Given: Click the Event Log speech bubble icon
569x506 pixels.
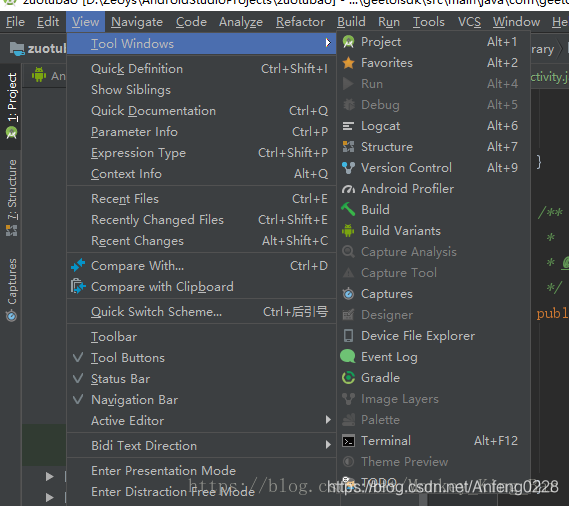Looking at the screenshot, I should pyautogui.click(x=348, y=356).
